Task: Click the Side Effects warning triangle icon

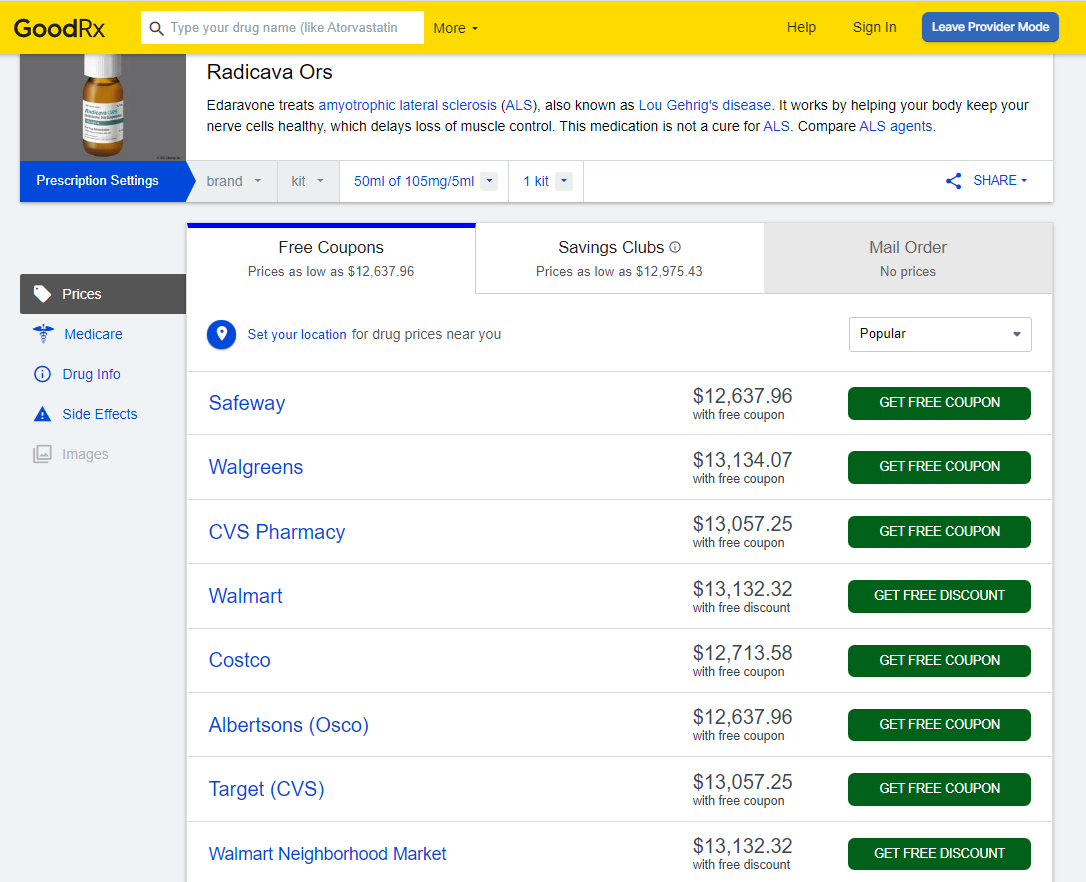Action: coord(42,414)
